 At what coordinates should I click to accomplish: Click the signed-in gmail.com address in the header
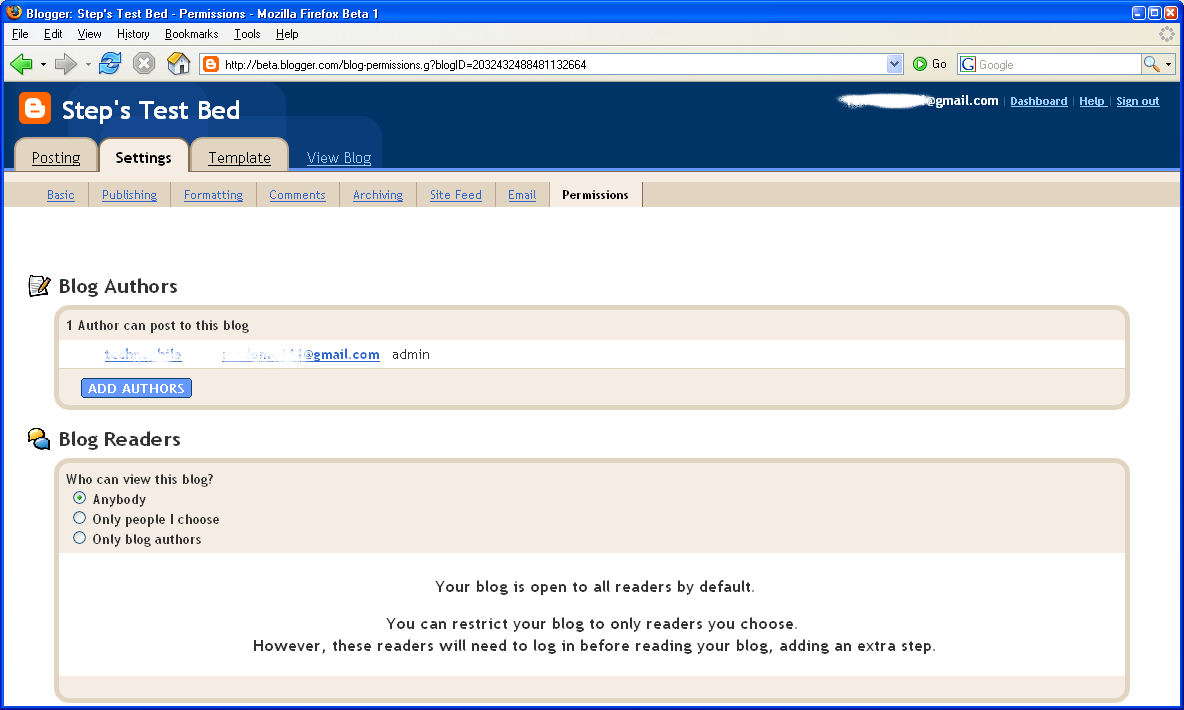click(918, 100)
